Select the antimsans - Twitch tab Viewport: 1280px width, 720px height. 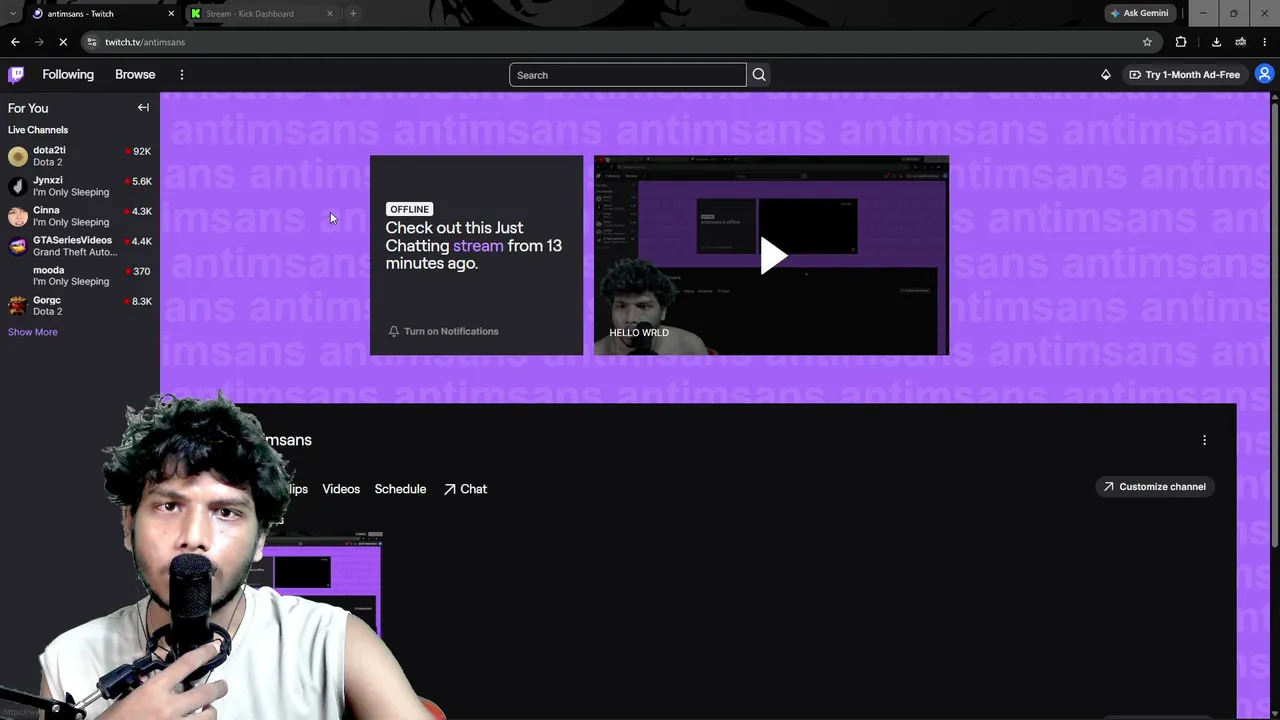point(103,13)
